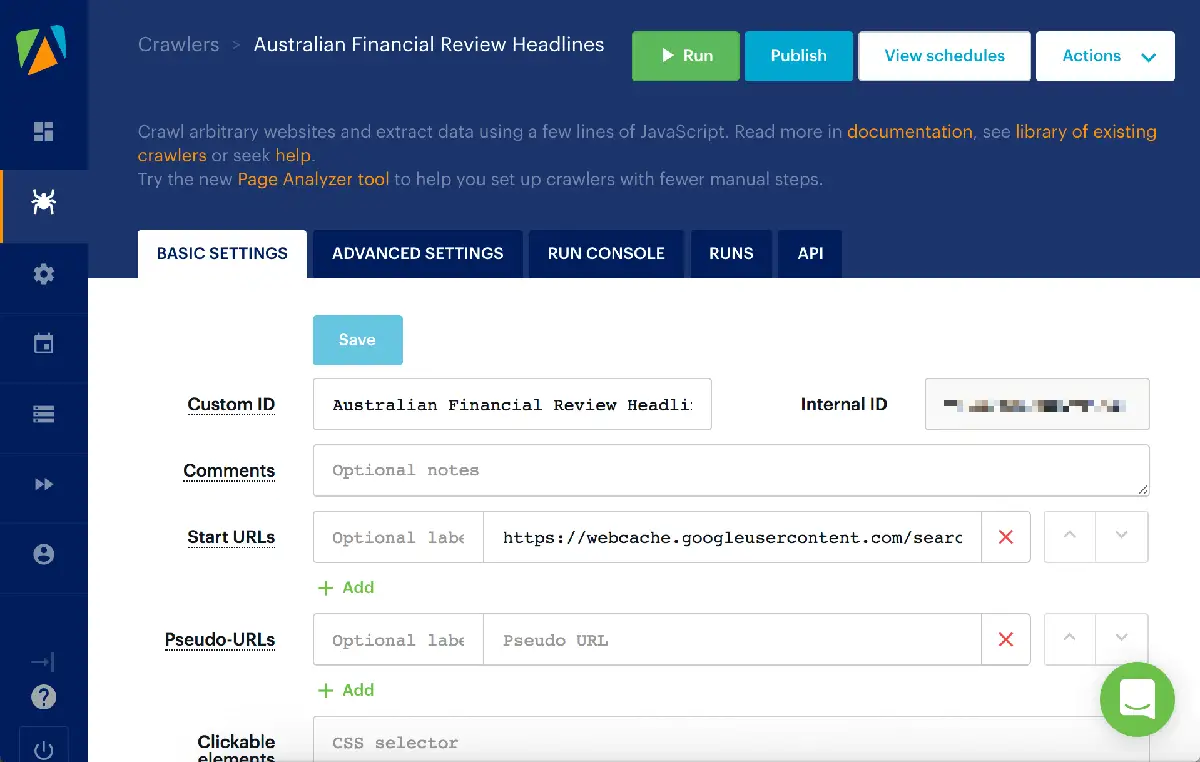This screenshot has height=762, width=1200.
Task: Click the Start URL address field
Action: pyautogui.click(x=732, y=537)
